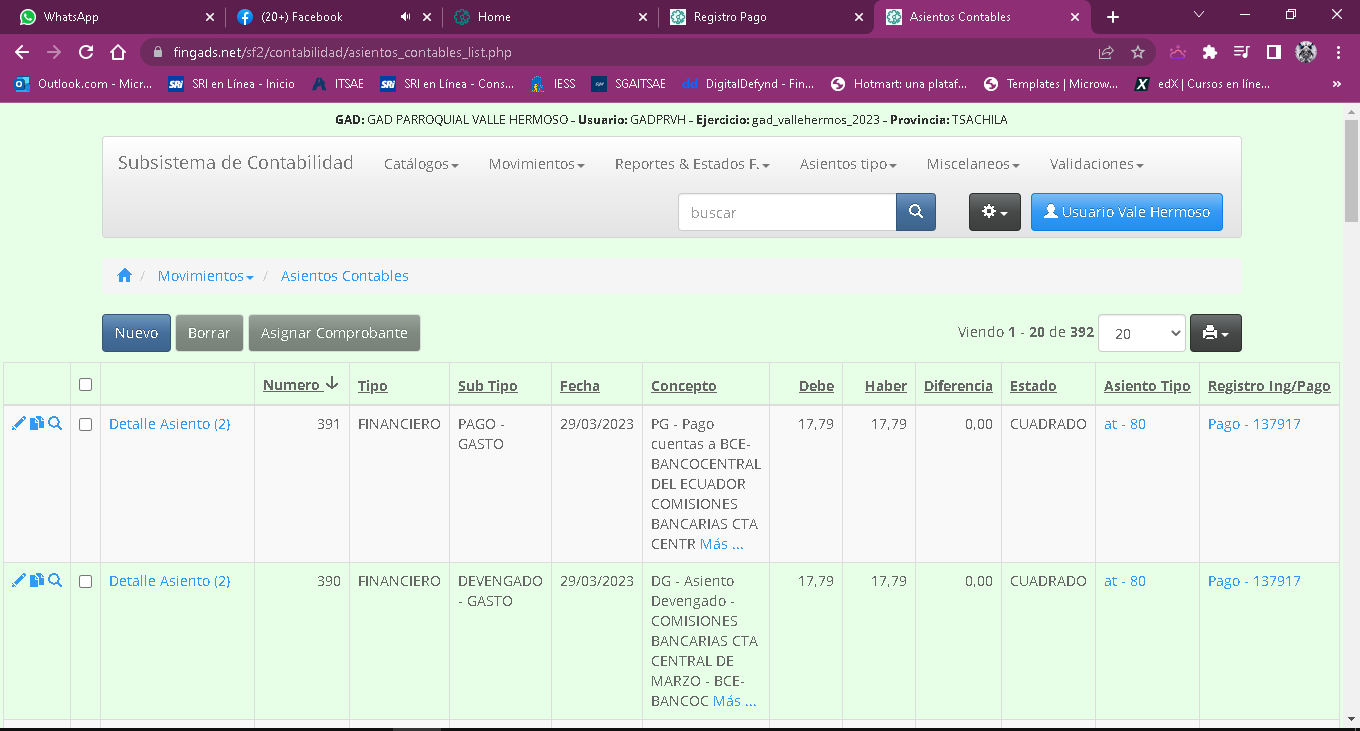The width and height of the screenshot is (1360, 731).
Task: Open the Pago - 137917 link for asiento 391
Action: tap(1254, 424)
